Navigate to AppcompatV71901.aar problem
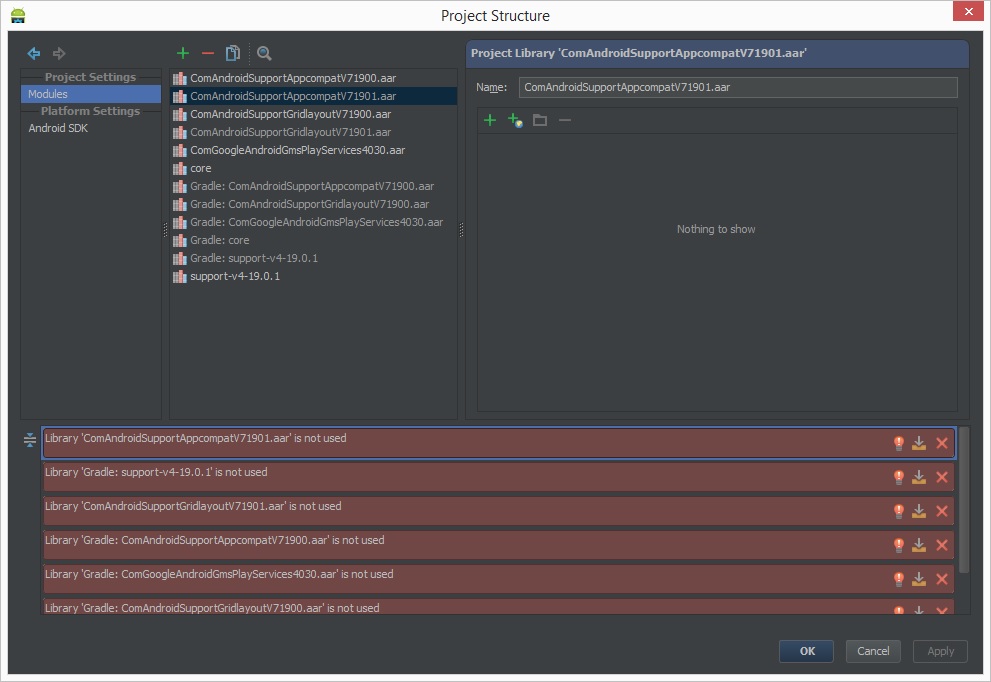This screenshot has width=991, height=682. (x=919, y=443)
